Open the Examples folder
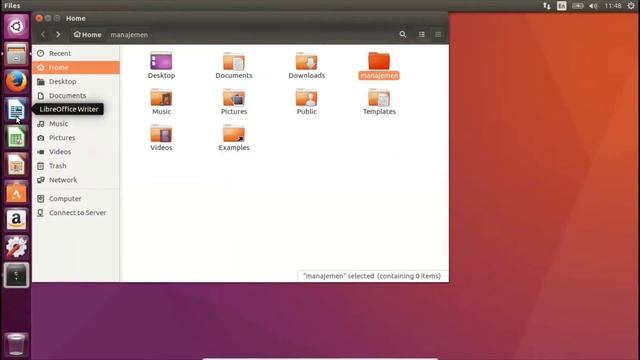Image resolution: width=640 pixels, height=360 pixels. (x=233, y=133)
